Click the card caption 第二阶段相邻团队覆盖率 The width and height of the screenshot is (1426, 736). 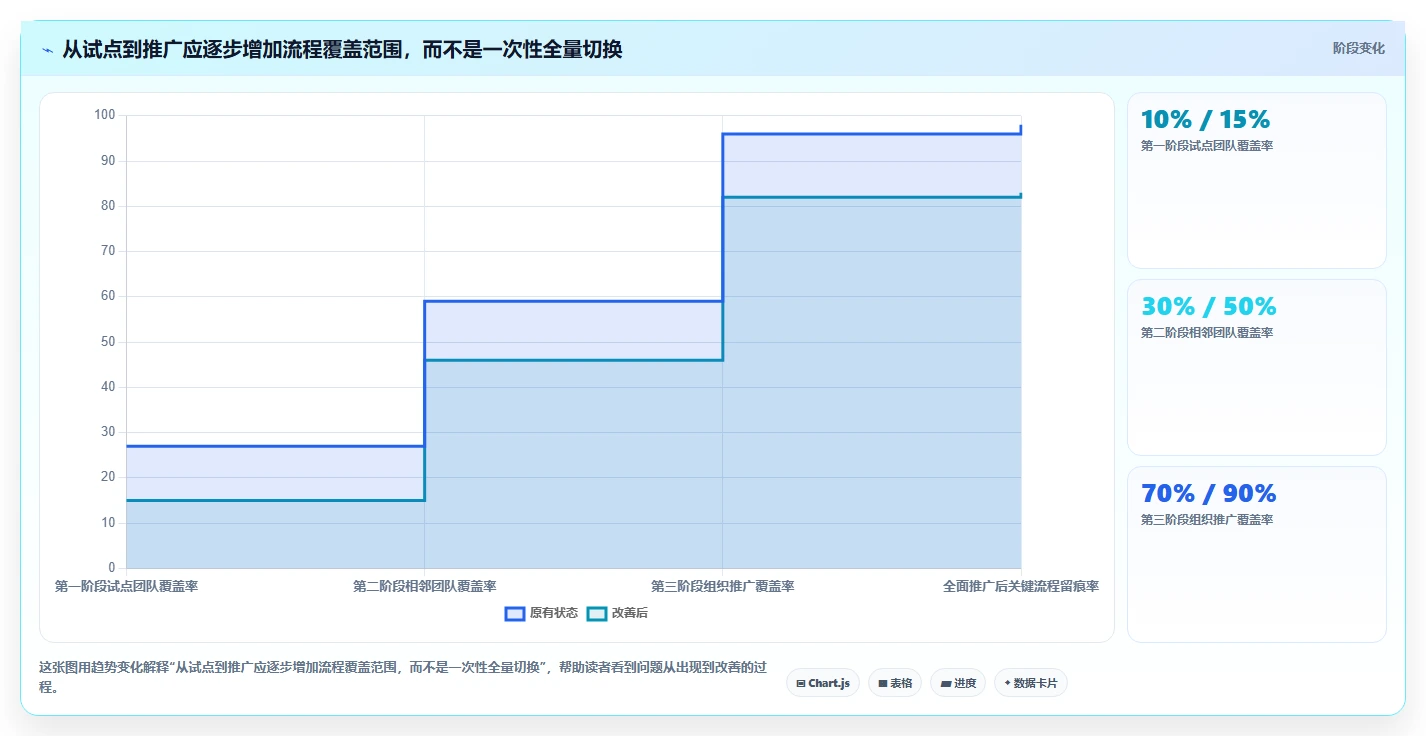[x=1206, y=333]
